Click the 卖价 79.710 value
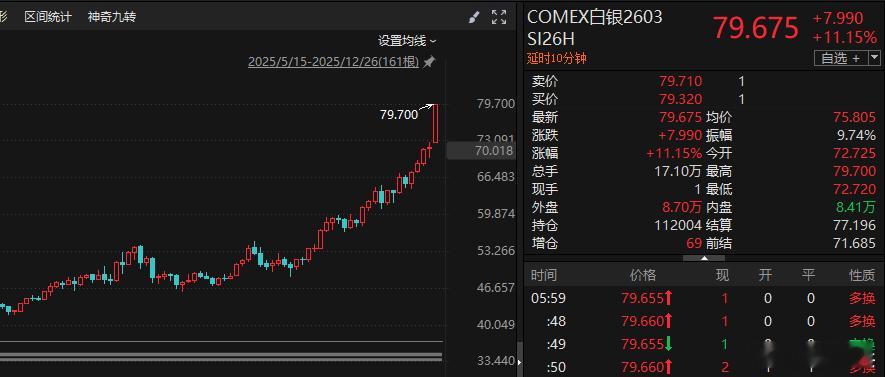 [681, 81]
